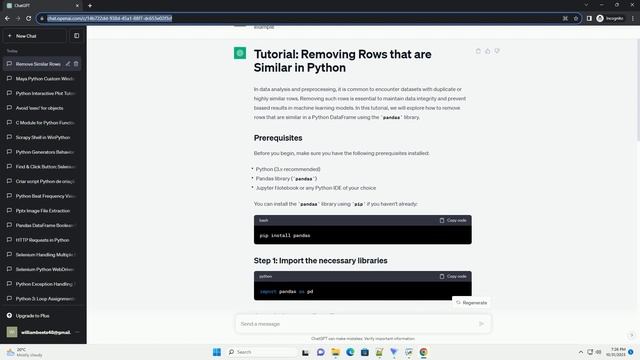Screen dimensions: 640x360
Task: Open the Selenium Python WebDriver chat
Action: point(42,269)
